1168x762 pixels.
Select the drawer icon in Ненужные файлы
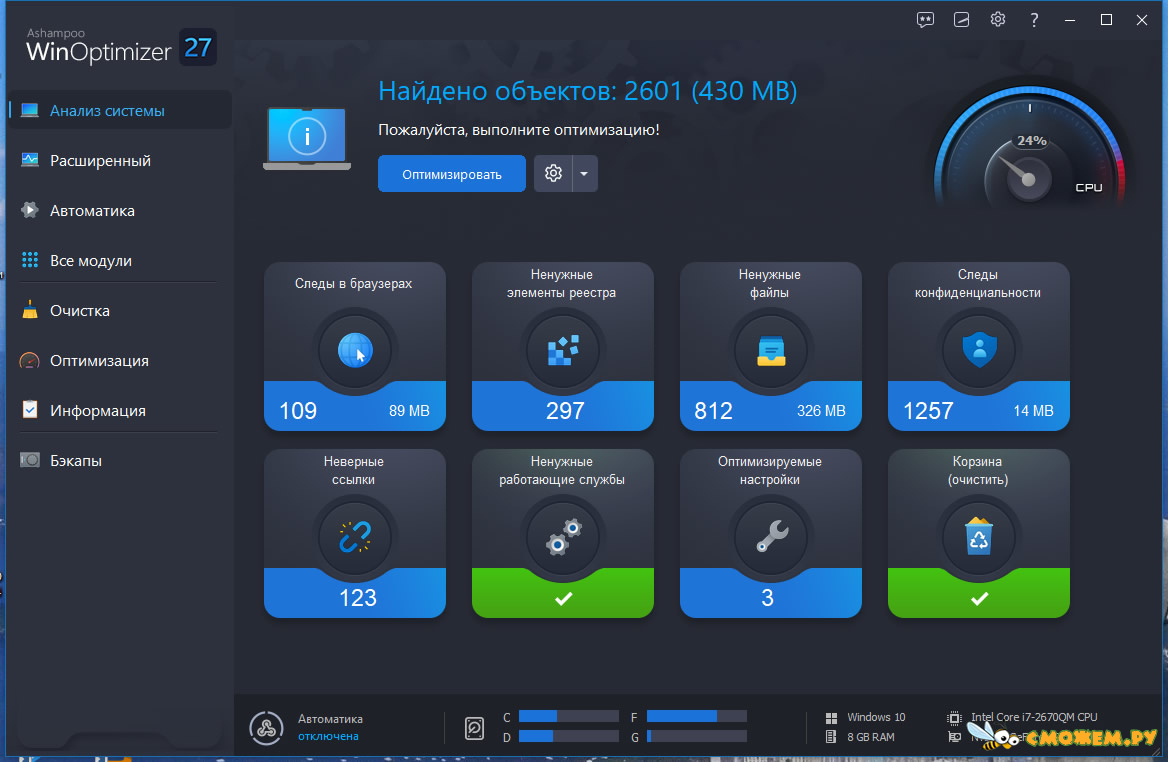tap(771, 351)
